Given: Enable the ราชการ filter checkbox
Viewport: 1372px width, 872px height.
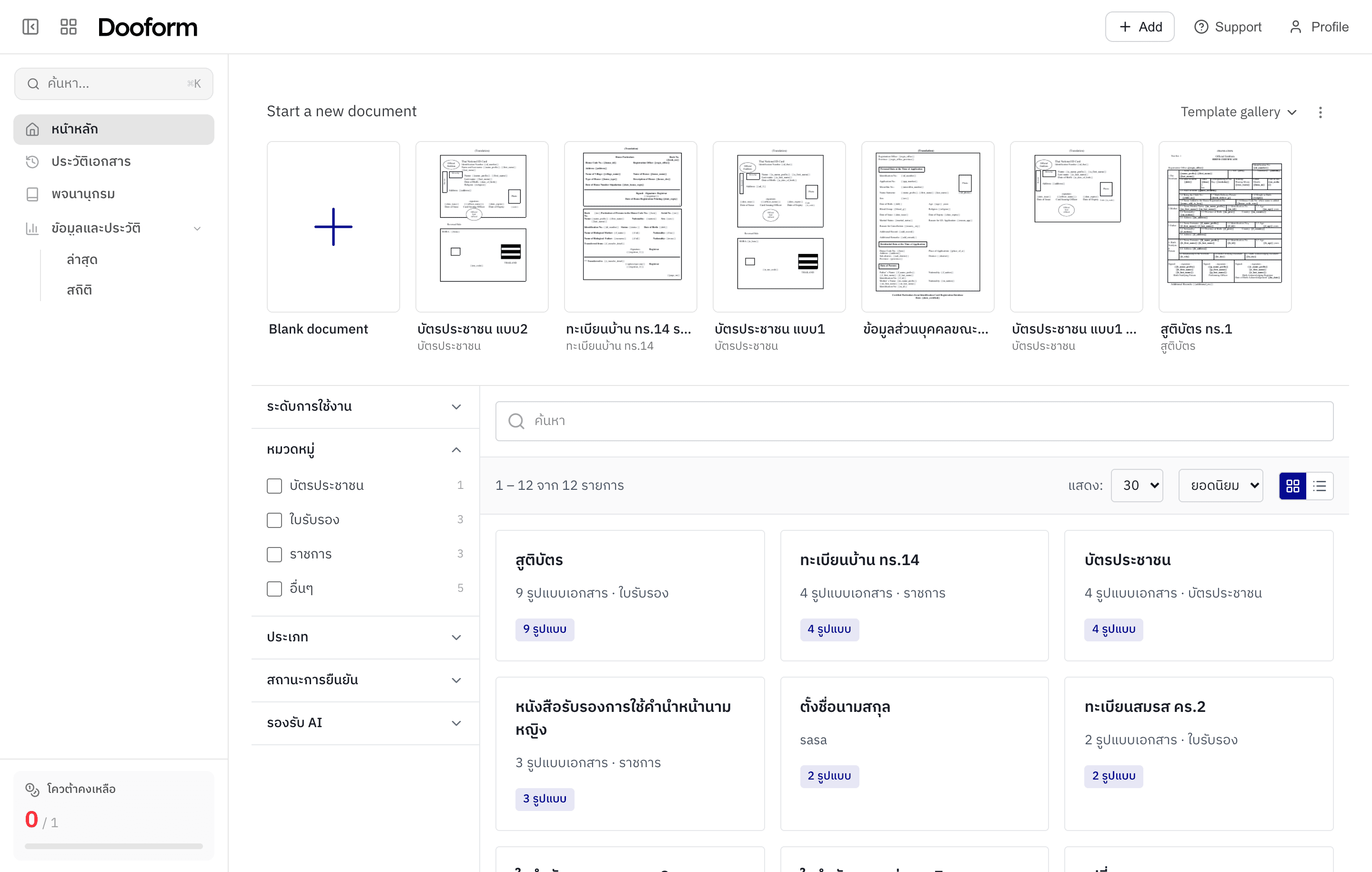Looking at the screenshot, I should (274, 554).
